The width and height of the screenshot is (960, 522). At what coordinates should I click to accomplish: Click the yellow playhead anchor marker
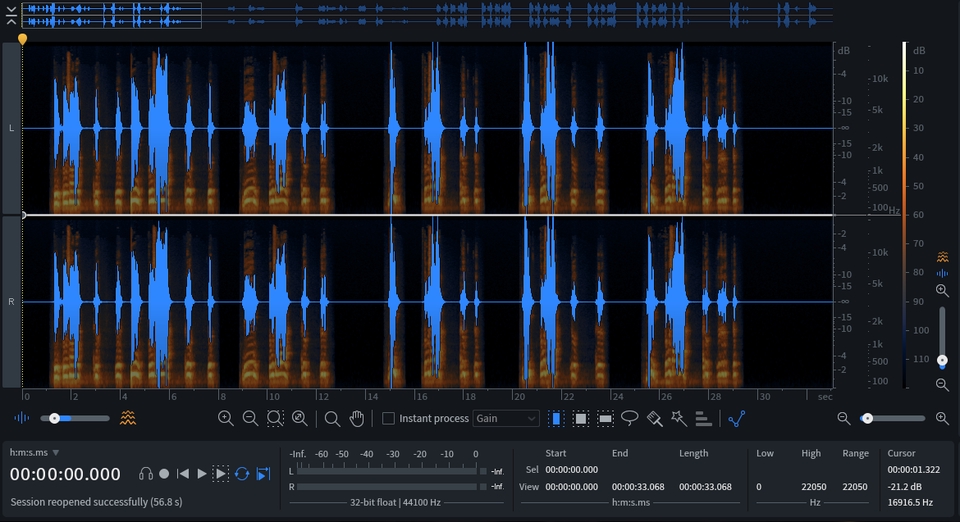tap(23, 40)
